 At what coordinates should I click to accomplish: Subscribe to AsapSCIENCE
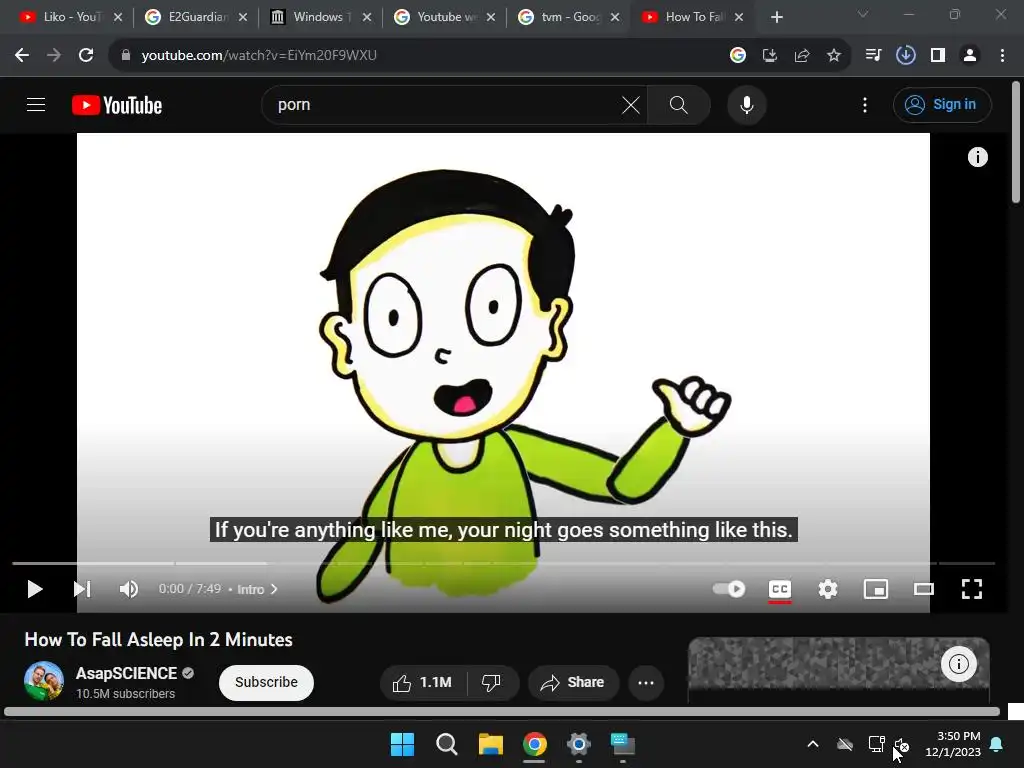tap(266, 682)
